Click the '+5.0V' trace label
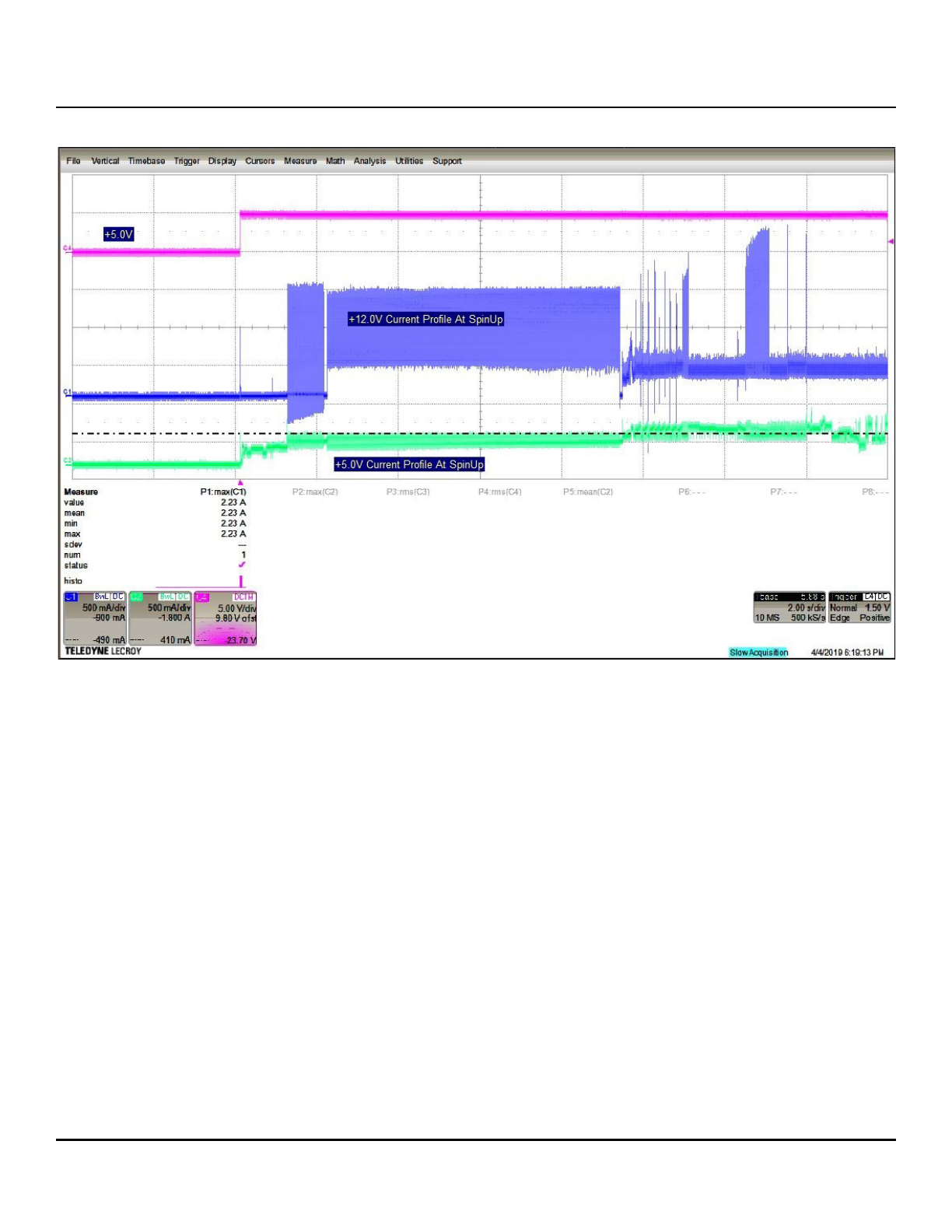 [x=119, y=234]
